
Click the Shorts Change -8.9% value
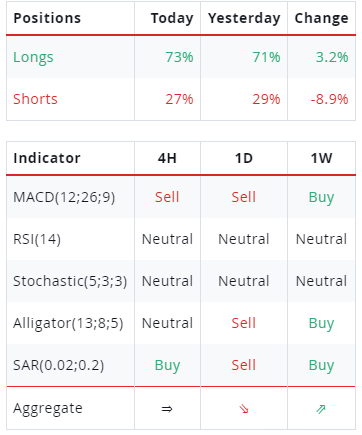click(329, 99)
